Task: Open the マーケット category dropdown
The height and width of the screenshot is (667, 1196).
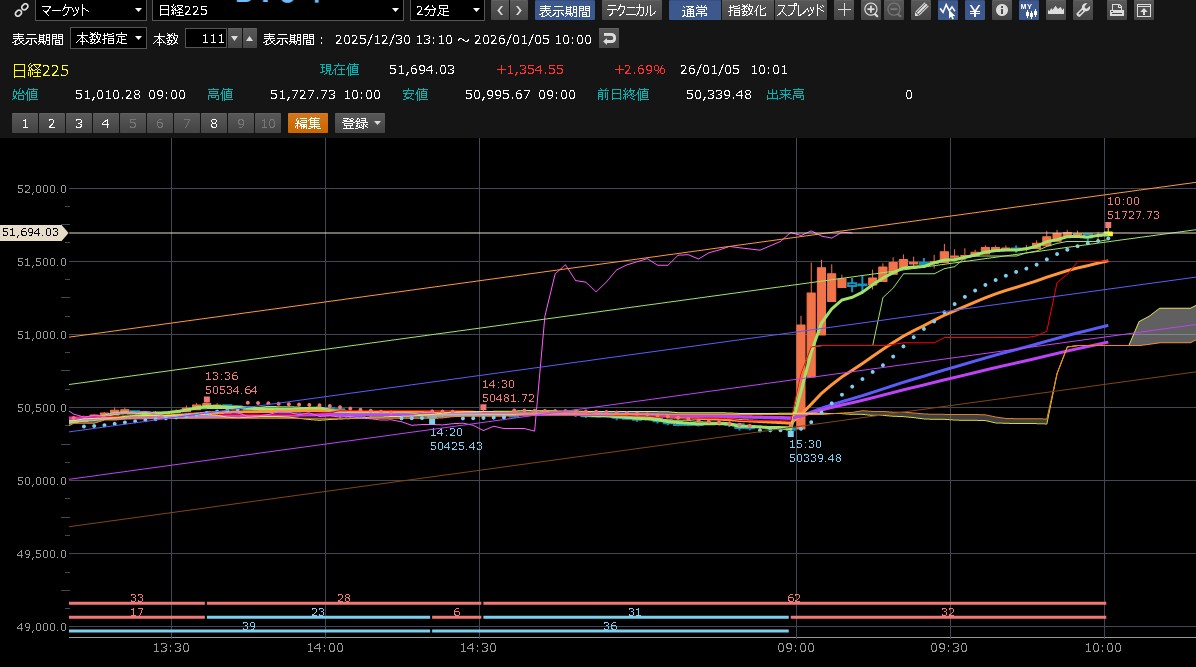Action: 91,10
